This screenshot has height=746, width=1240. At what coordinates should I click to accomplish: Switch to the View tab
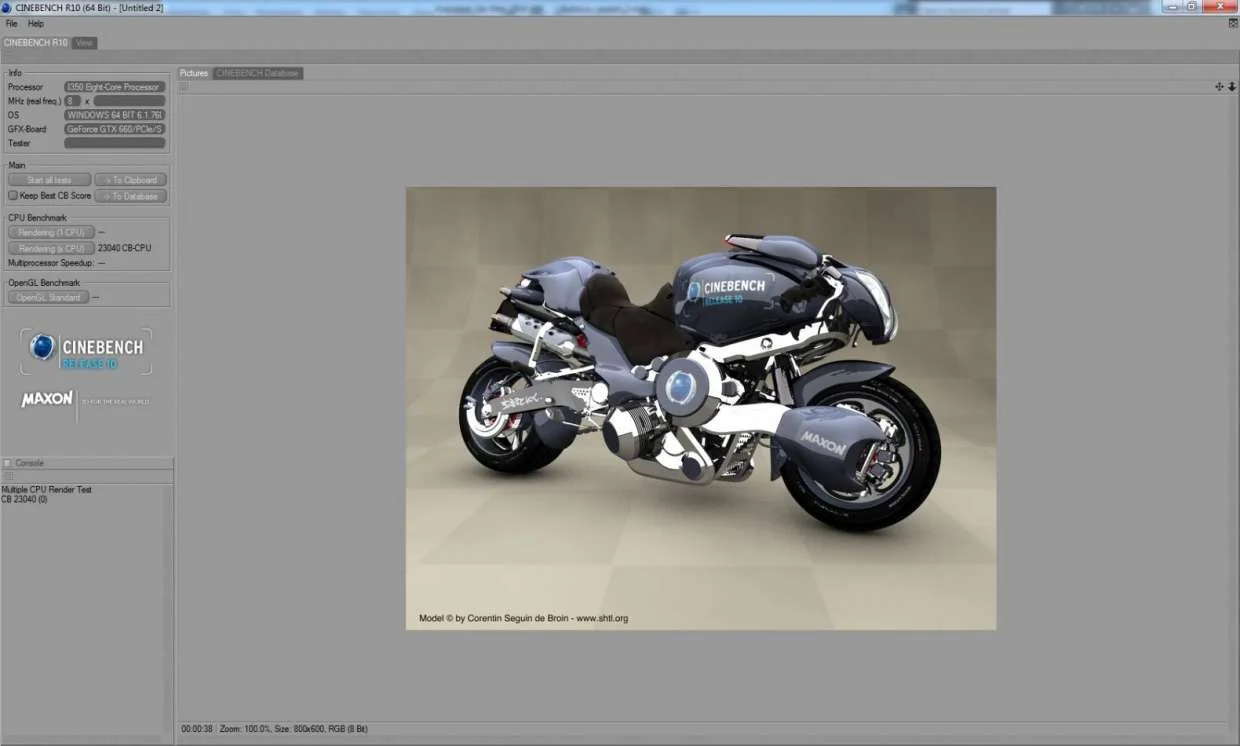point(85,43)
